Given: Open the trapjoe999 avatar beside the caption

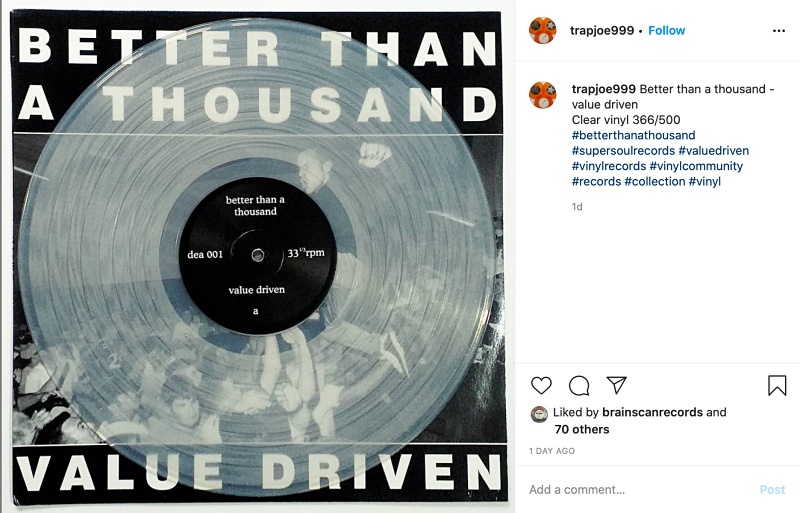Looking at the screenshot, I should [x=543, y=95].
